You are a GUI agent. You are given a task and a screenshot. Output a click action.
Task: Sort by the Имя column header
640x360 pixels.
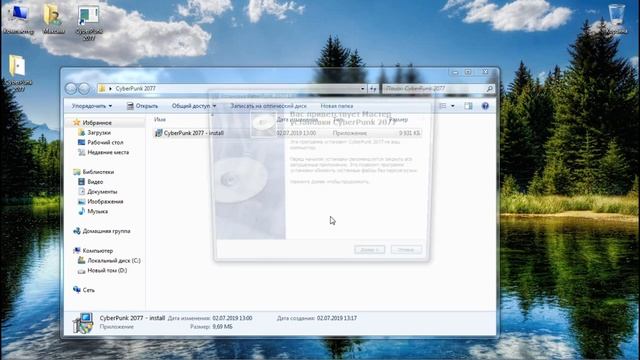(x=160, y=119)
